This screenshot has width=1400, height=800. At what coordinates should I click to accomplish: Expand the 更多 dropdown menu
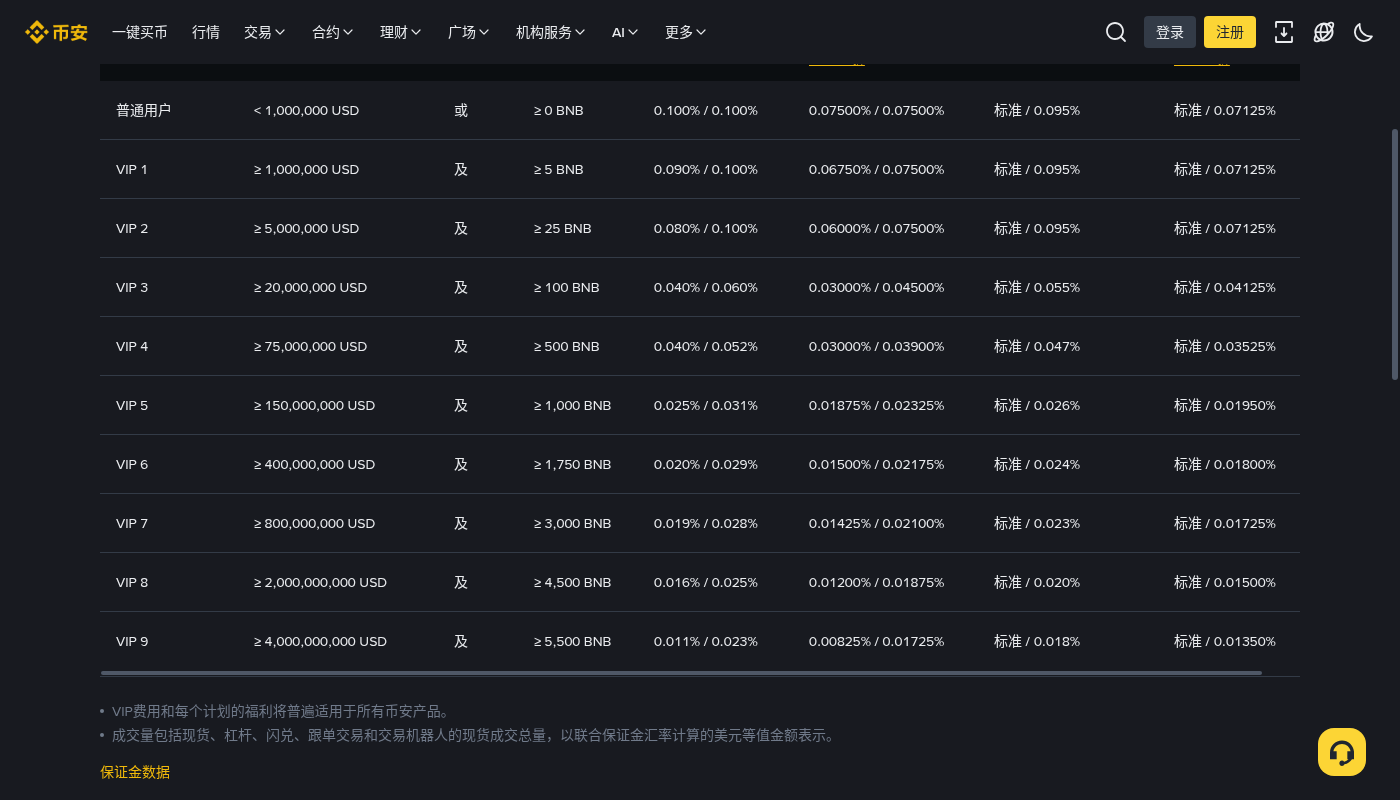coord(686,32)
